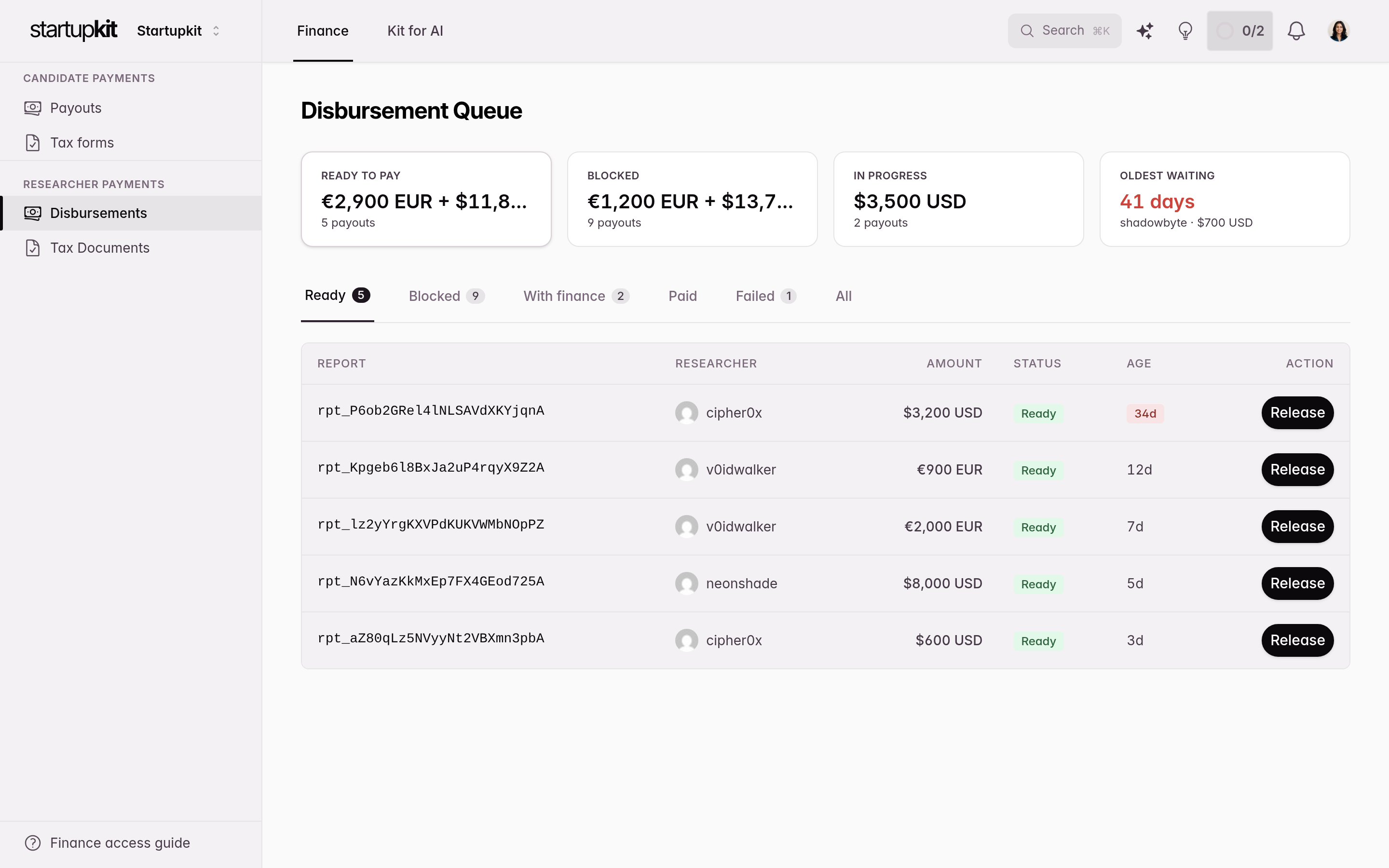This screenshot has width=1389, height=868.
Task: Click the 34d age badge
Action: tap(1145, 413)
